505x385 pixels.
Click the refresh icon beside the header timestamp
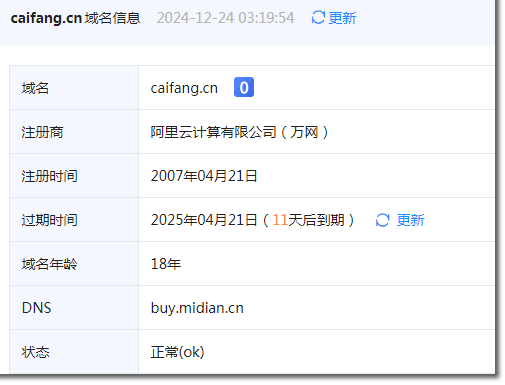tap(318, 17)
